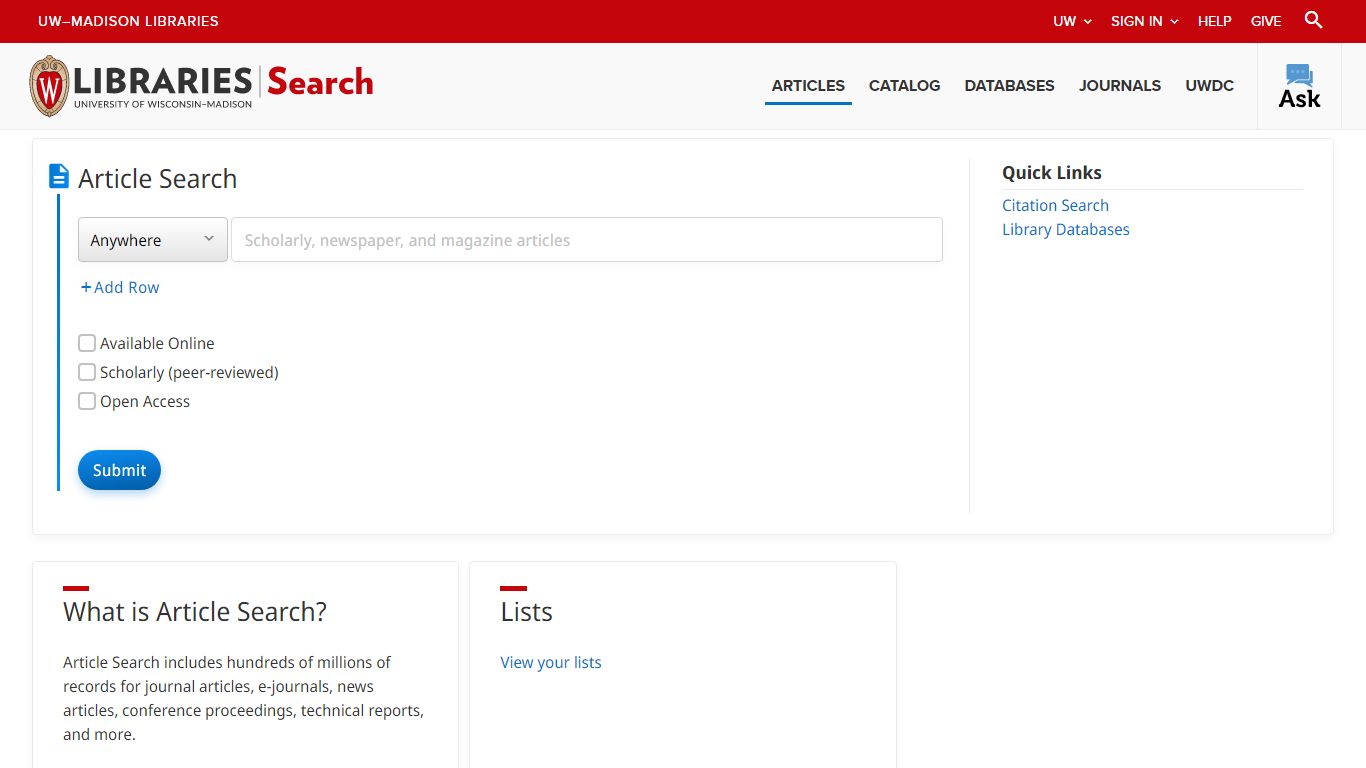This screenshot has height=768, width=1366.
Task: Open UW–MADISON LIBRARIES home link
Action: coord(128,21)
